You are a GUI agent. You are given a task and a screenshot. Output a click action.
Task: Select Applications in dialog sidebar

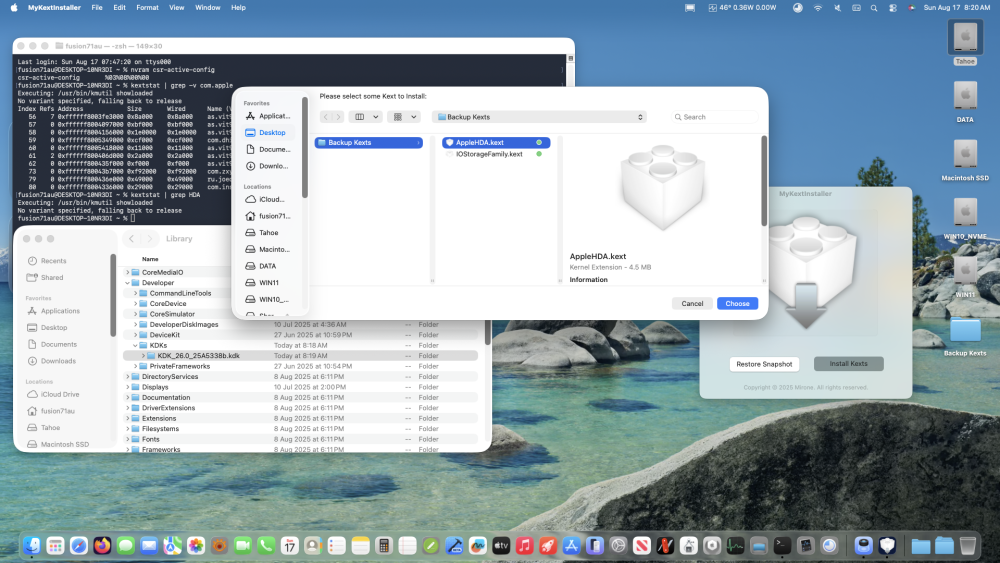pyautogui.click(x=268, y=116)
